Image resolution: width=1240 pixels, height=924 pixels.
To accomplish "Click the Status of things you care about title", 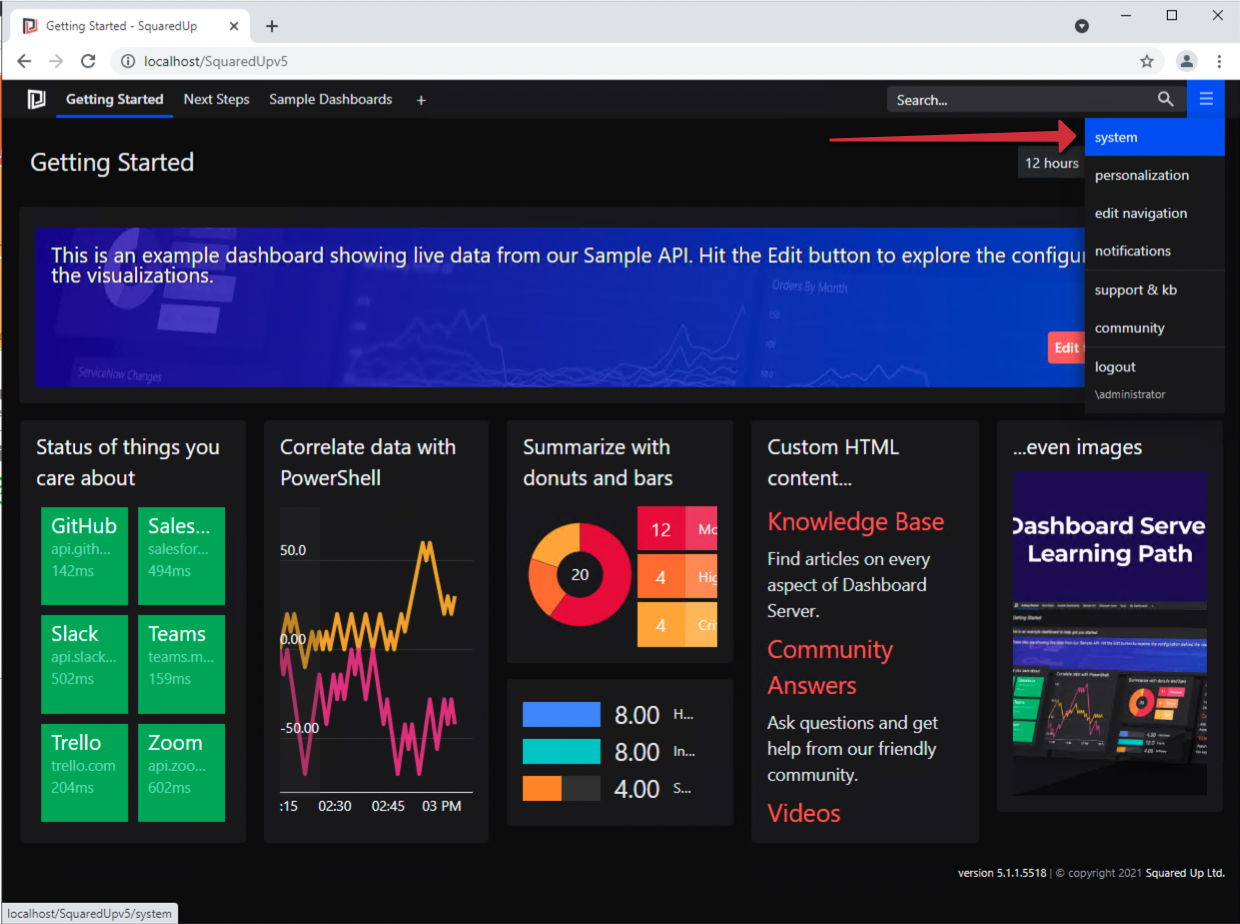I will 128,462.
